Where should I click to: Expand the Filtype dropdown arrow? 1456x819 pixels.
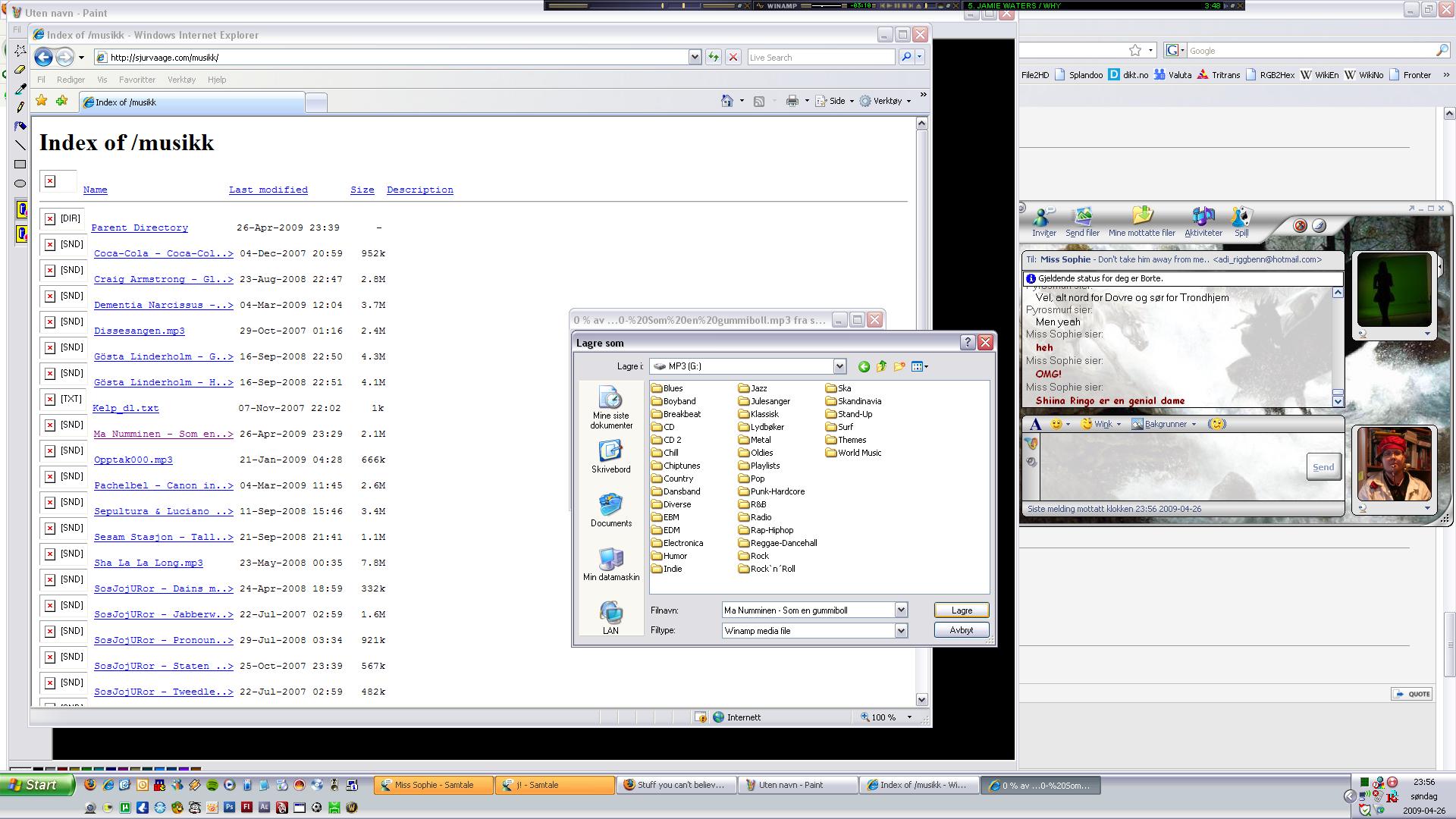pos(901,630)
